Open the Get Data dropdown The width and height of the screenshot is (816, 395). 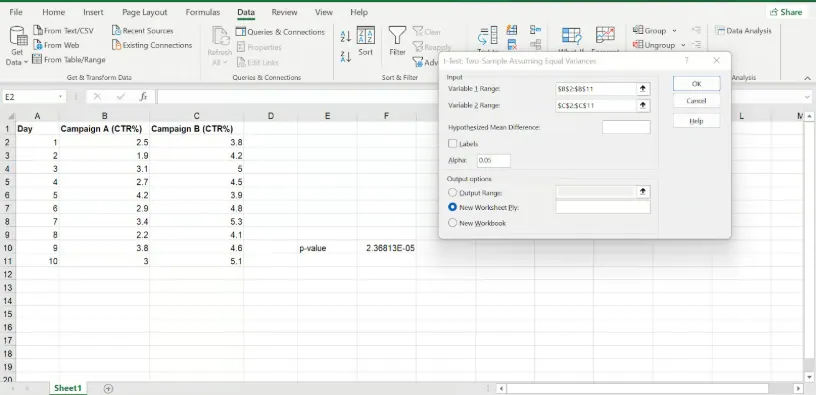tap(17, 46)
